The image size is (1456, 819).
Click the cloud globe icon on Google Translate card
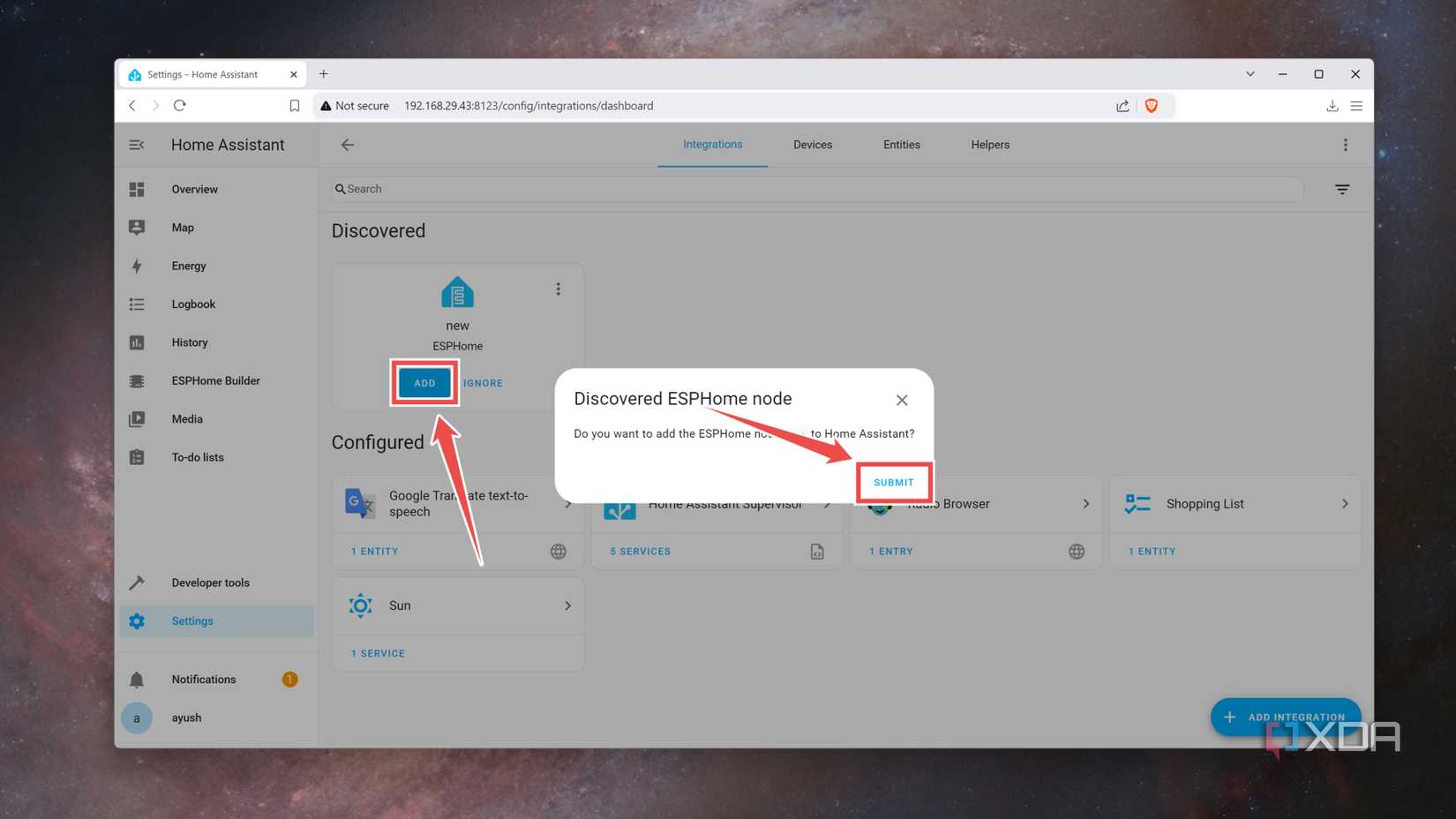coord(559,552)
